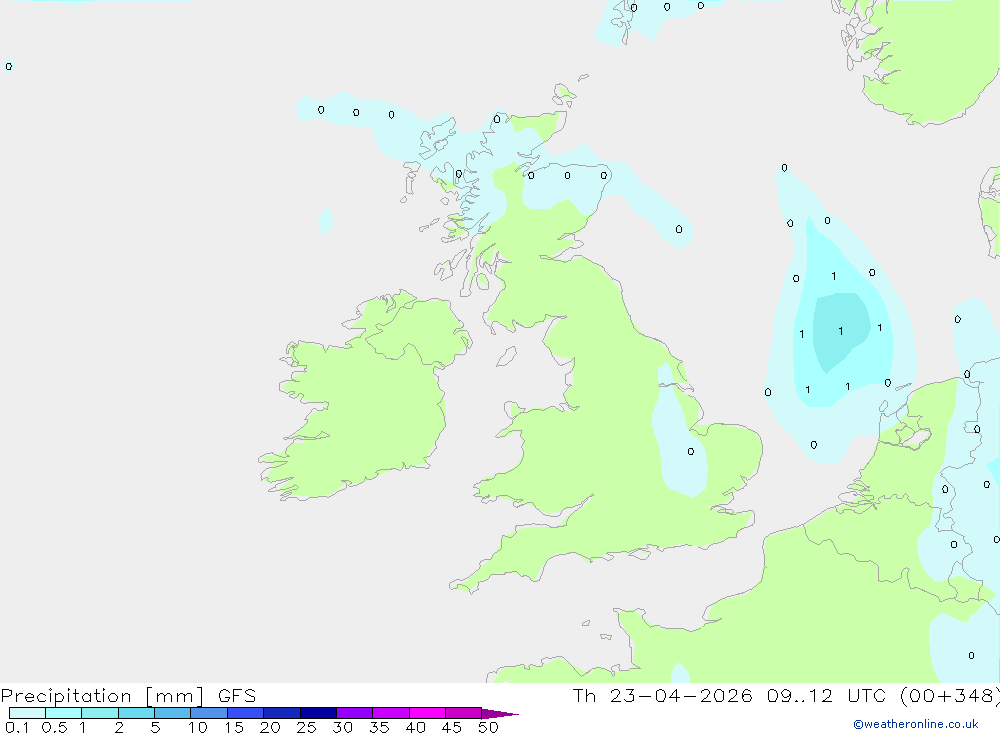Click the '1' inside the darkest North Sea patch
The image size is (1000, 733).
(841, 331)
